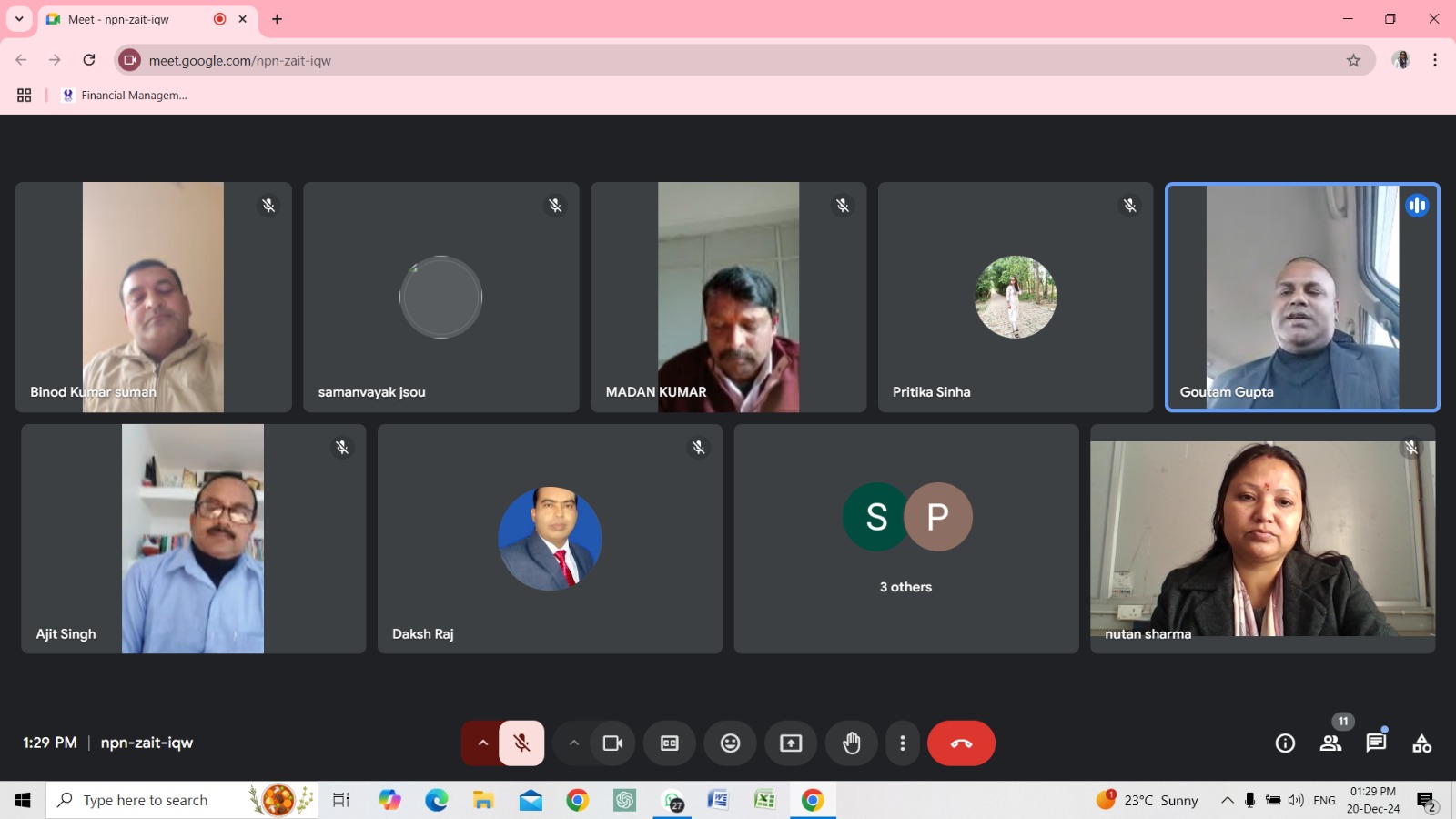Click ENG language indicator

[1325, 800]
